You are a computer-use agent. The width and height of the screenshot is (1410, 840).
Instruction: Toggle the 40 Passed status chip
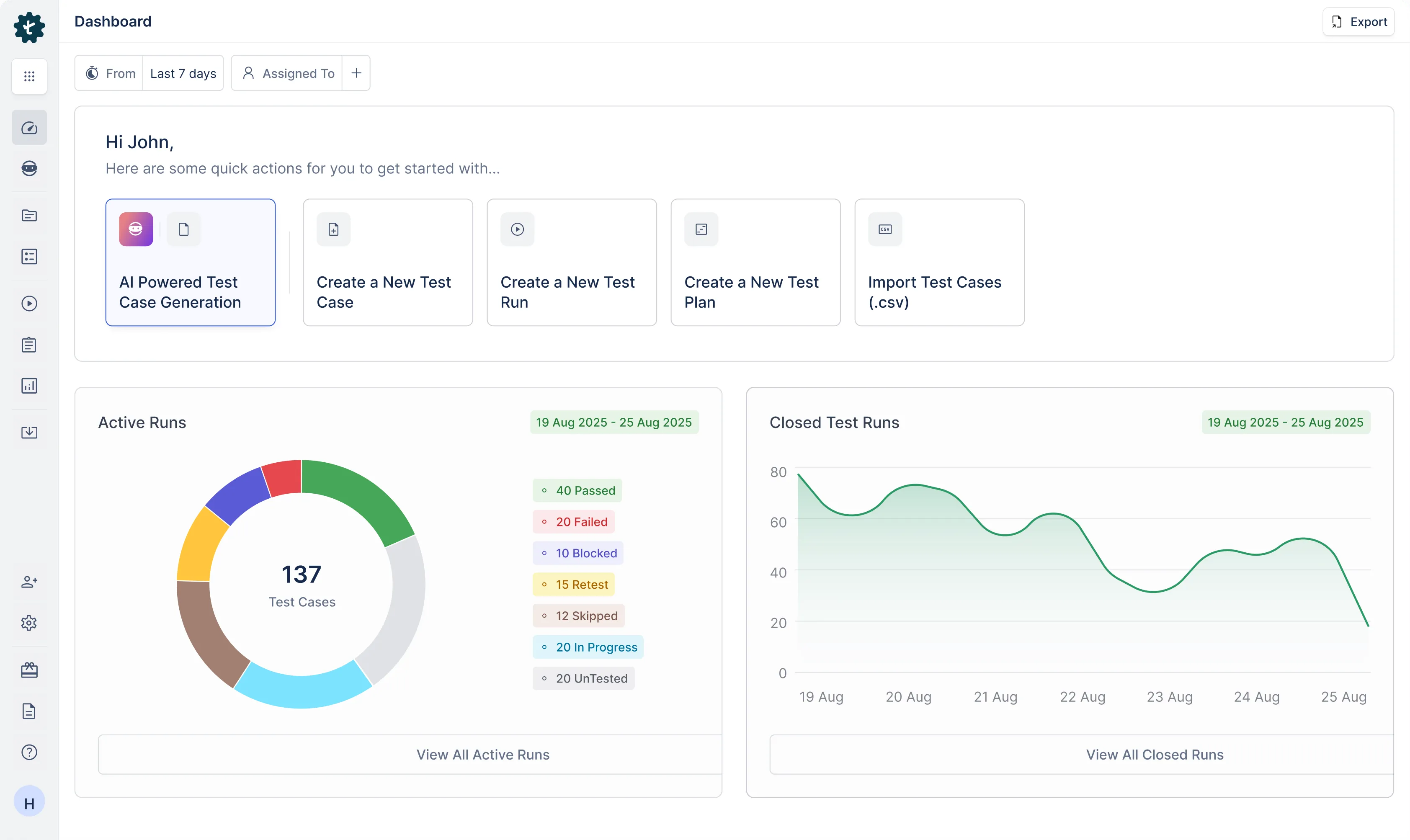(x=577, y=490)
